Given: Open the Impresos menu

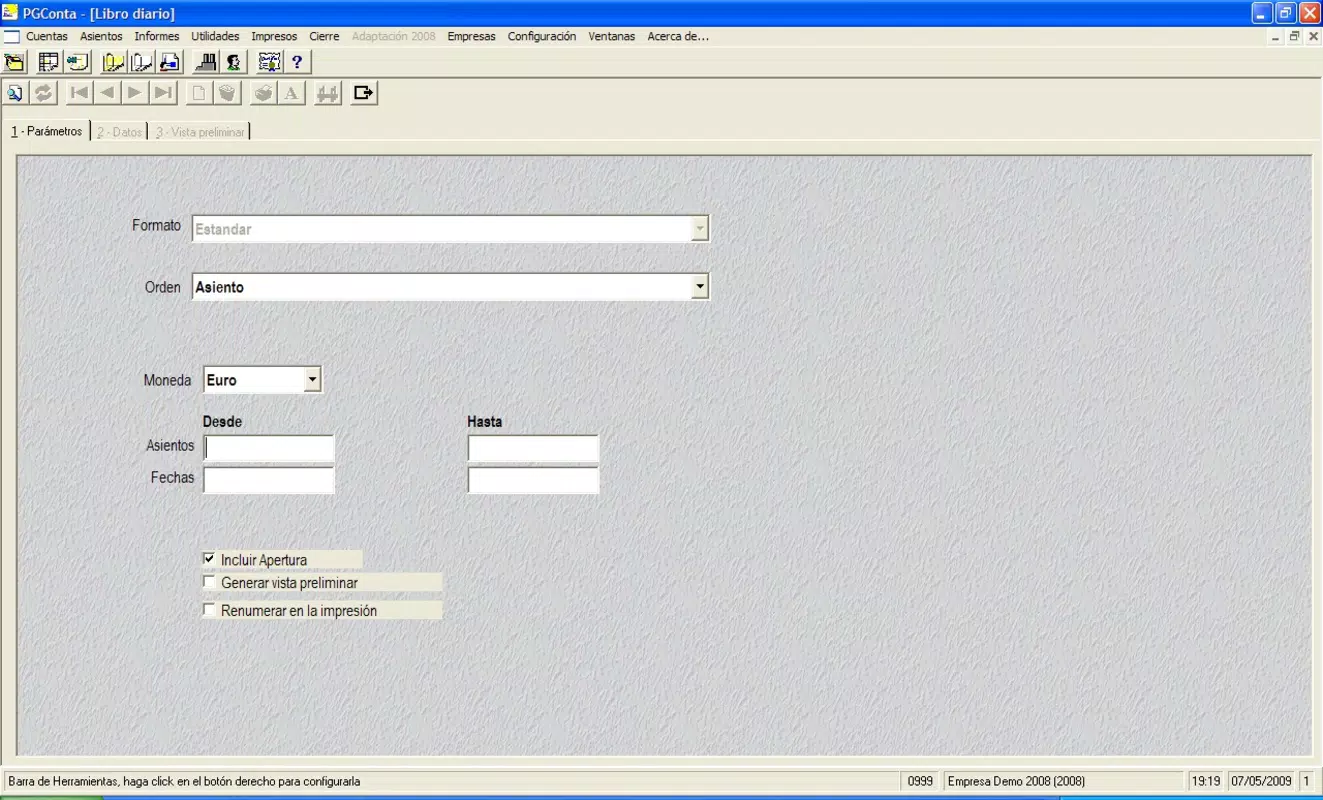Looking at the screenshot, I should click(x=274, y=36).
